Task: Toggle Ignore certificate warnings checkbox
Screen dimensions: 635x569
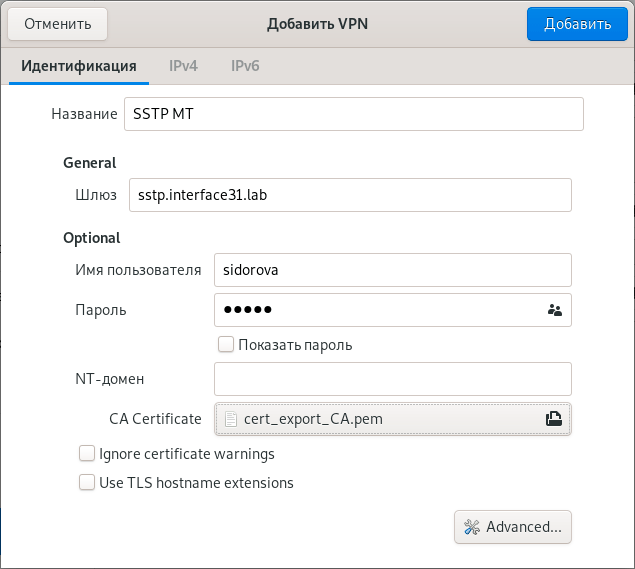Action: [x=87, y=454]
